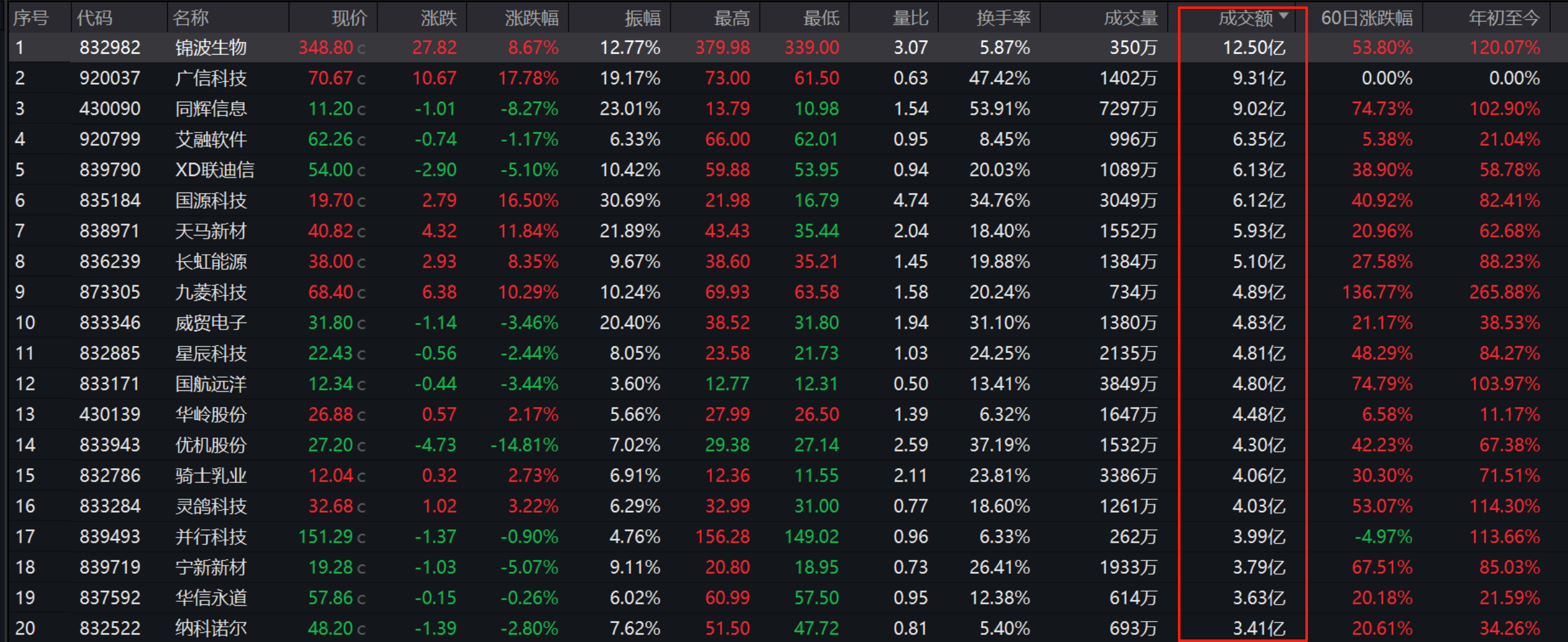Sort by 60日涨跌幅 column header
The height and width of the screenshot is (642, 1568).
point(1367,18)
